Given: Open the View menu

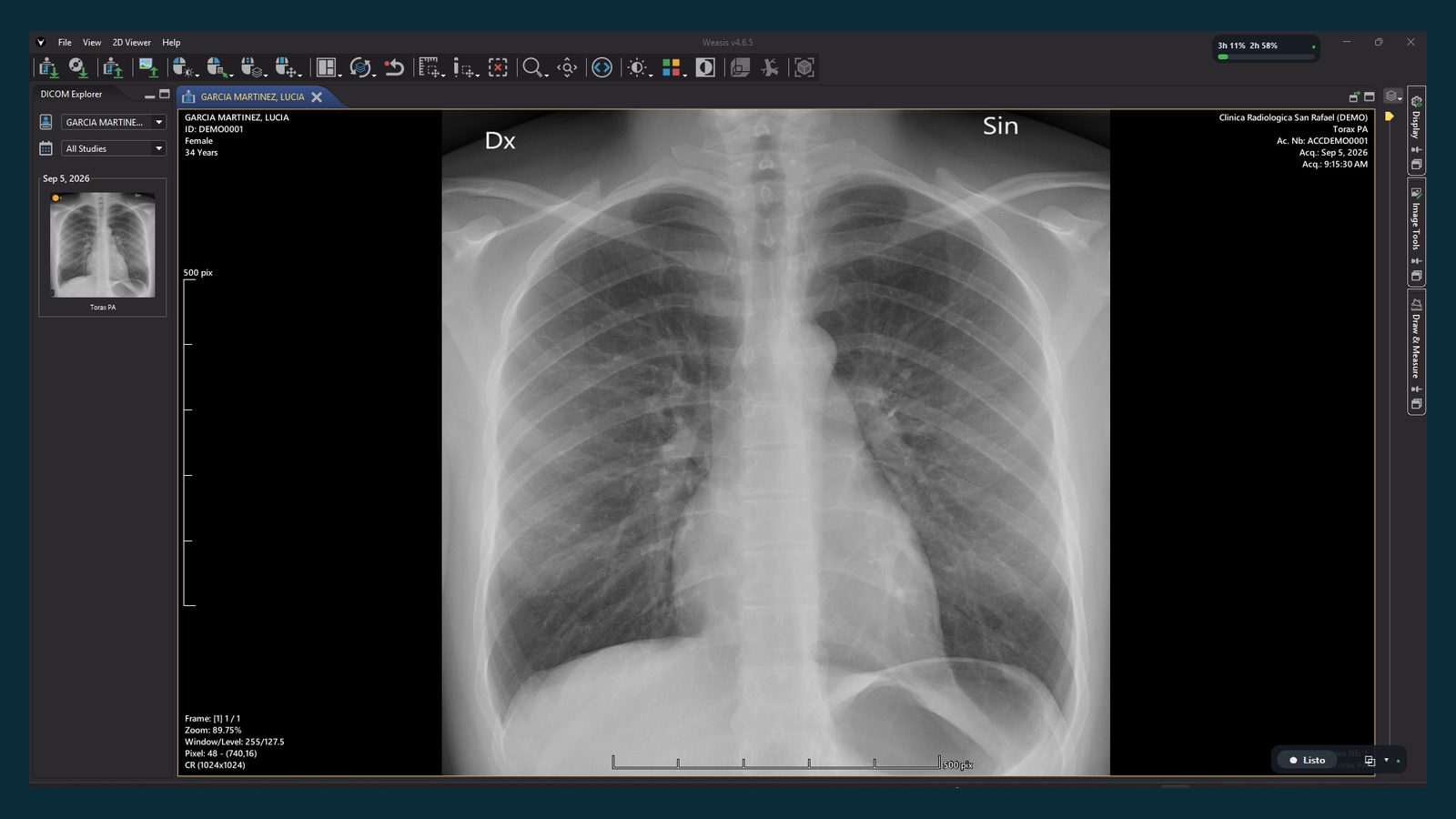Looking at the screenshot, I should pos(92,43).
